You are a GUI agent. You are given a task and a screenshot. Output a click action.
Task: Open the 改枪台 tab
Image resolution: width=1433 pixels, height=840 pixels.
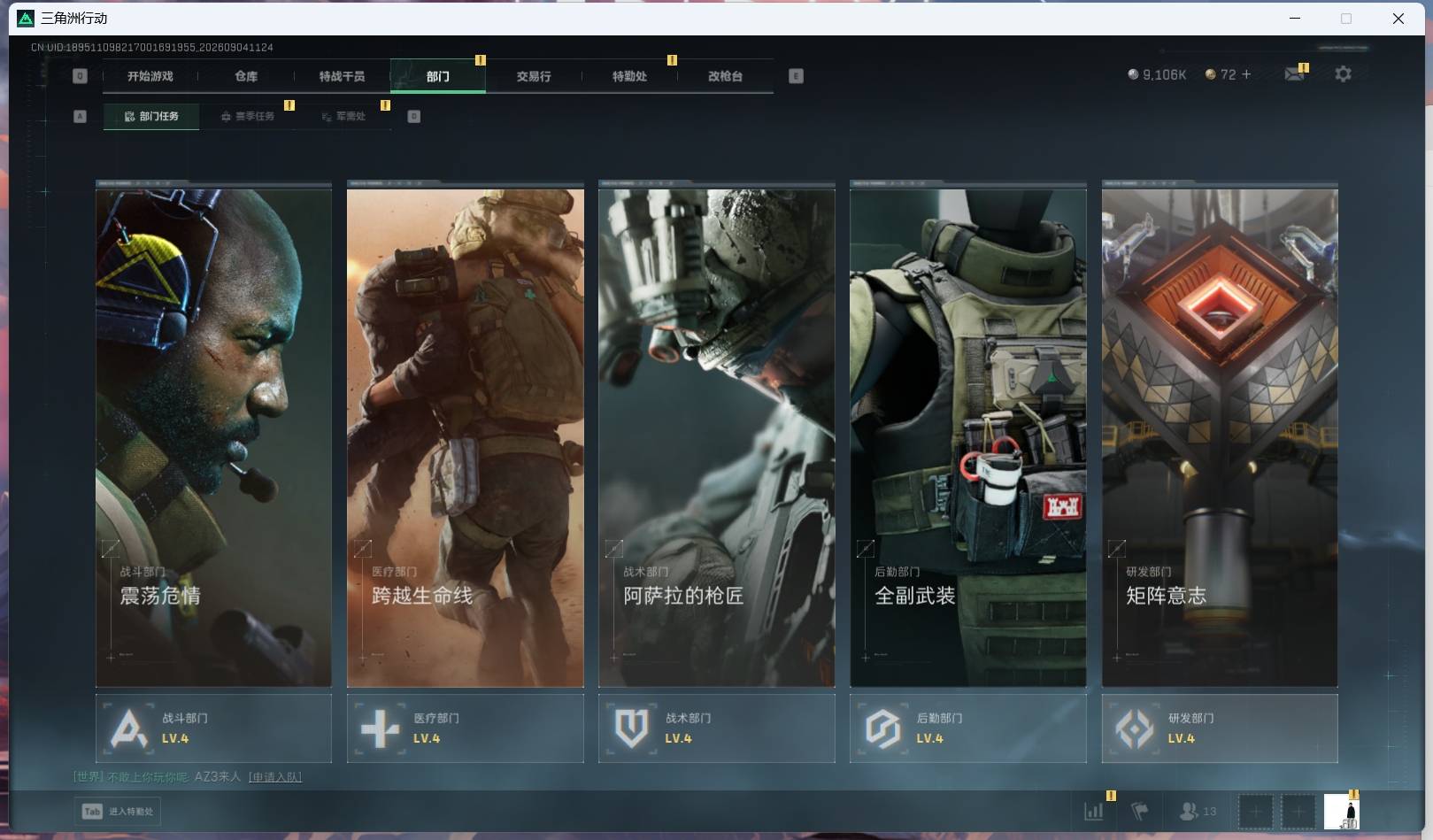tap(725, 76)
